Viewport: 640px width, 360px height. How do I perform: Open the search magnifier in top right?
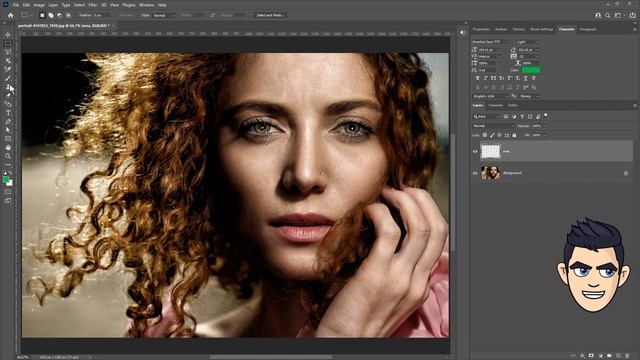click(x=608, y=15)
